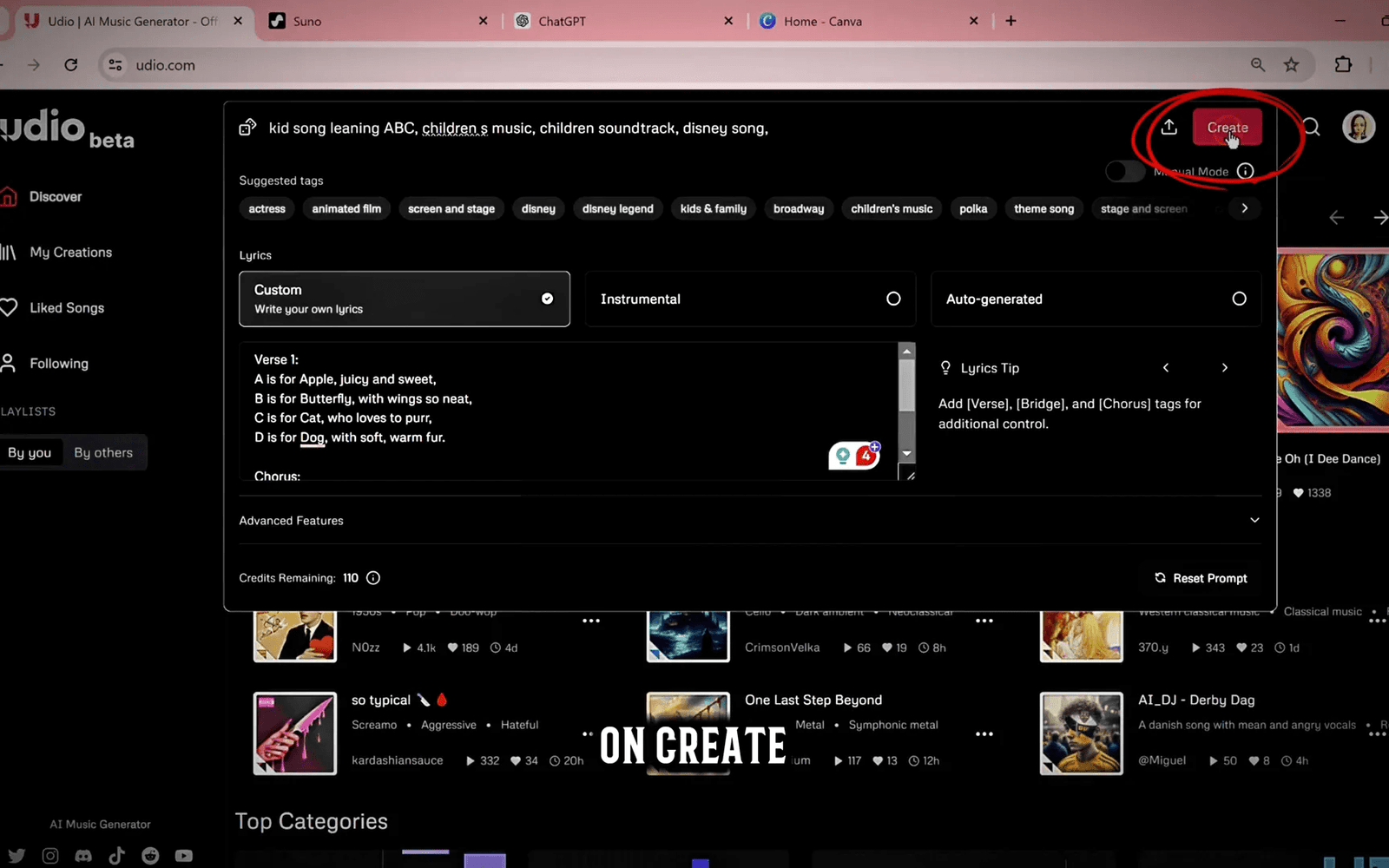Open options menu for 'One Last Step Beyond'

pos(984,733)
